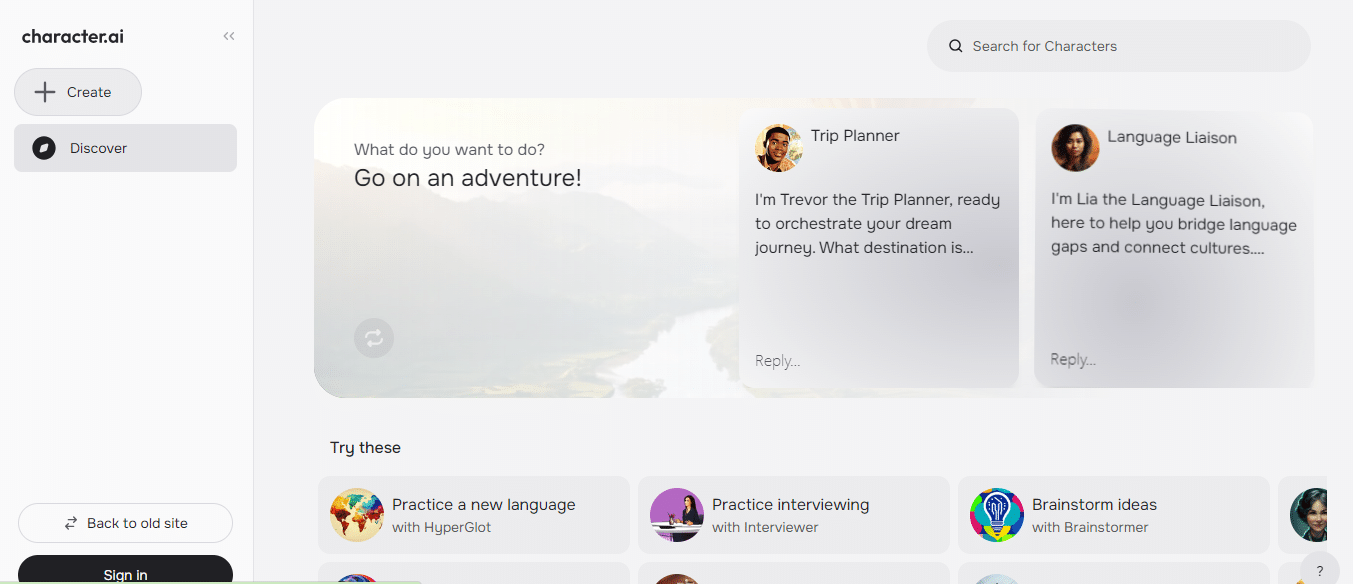The image size is (1353, 584).
Task: Click Reply field in Trip Planner card
Action: pyautogui.click(x=777, y=361)
